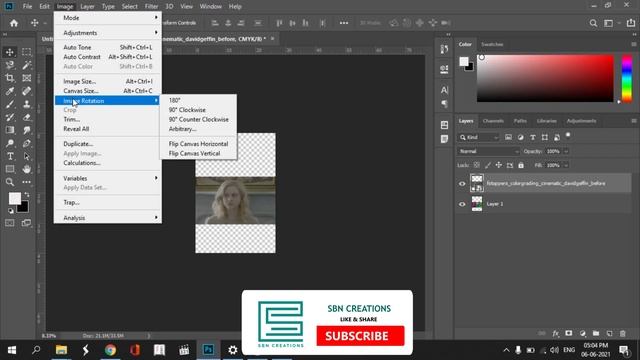Viewport: 640px width, 360px height.
Task: Click the Delete layer trash icon
Action: click(x=622, y=333)
